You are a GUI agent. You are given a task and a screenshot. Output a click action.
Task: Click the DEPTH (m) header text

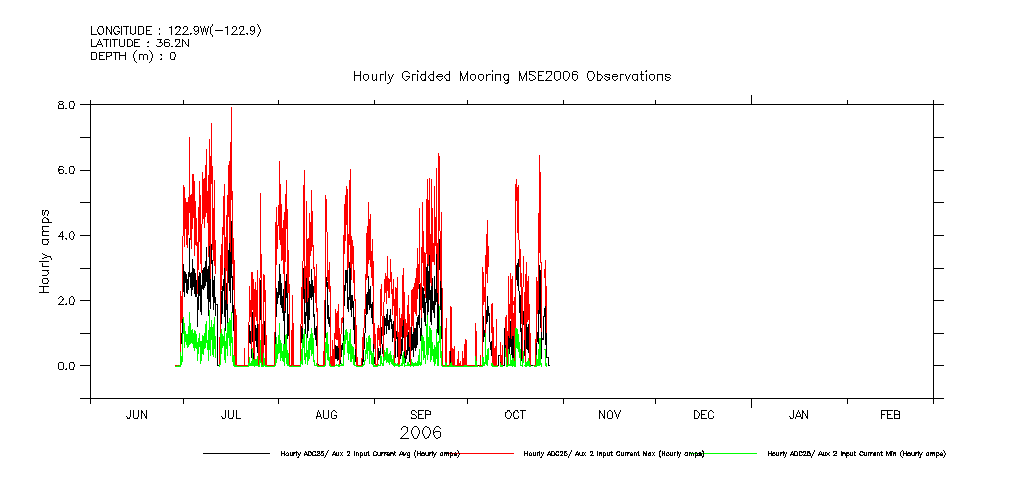click(133, 56)
